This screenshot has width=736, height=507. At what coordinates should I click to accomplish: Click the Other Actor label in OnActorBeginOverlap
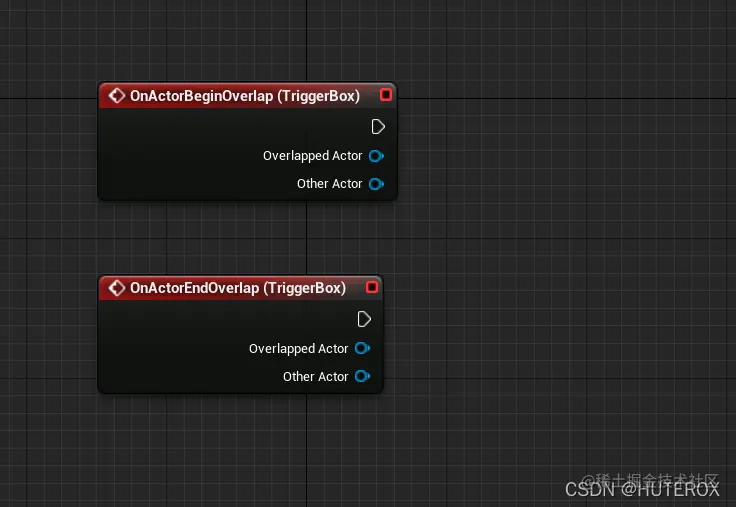(x=330, y=184)
